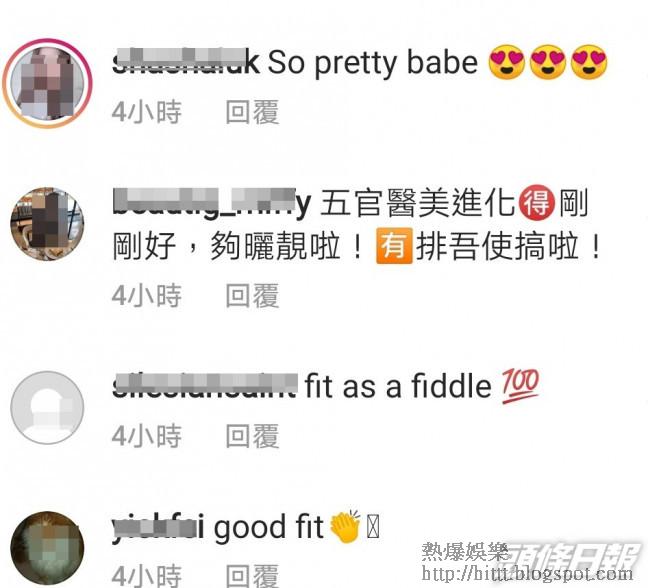
Task: Reply to the 五官醫美進化 comment
Action: point(253,295)
